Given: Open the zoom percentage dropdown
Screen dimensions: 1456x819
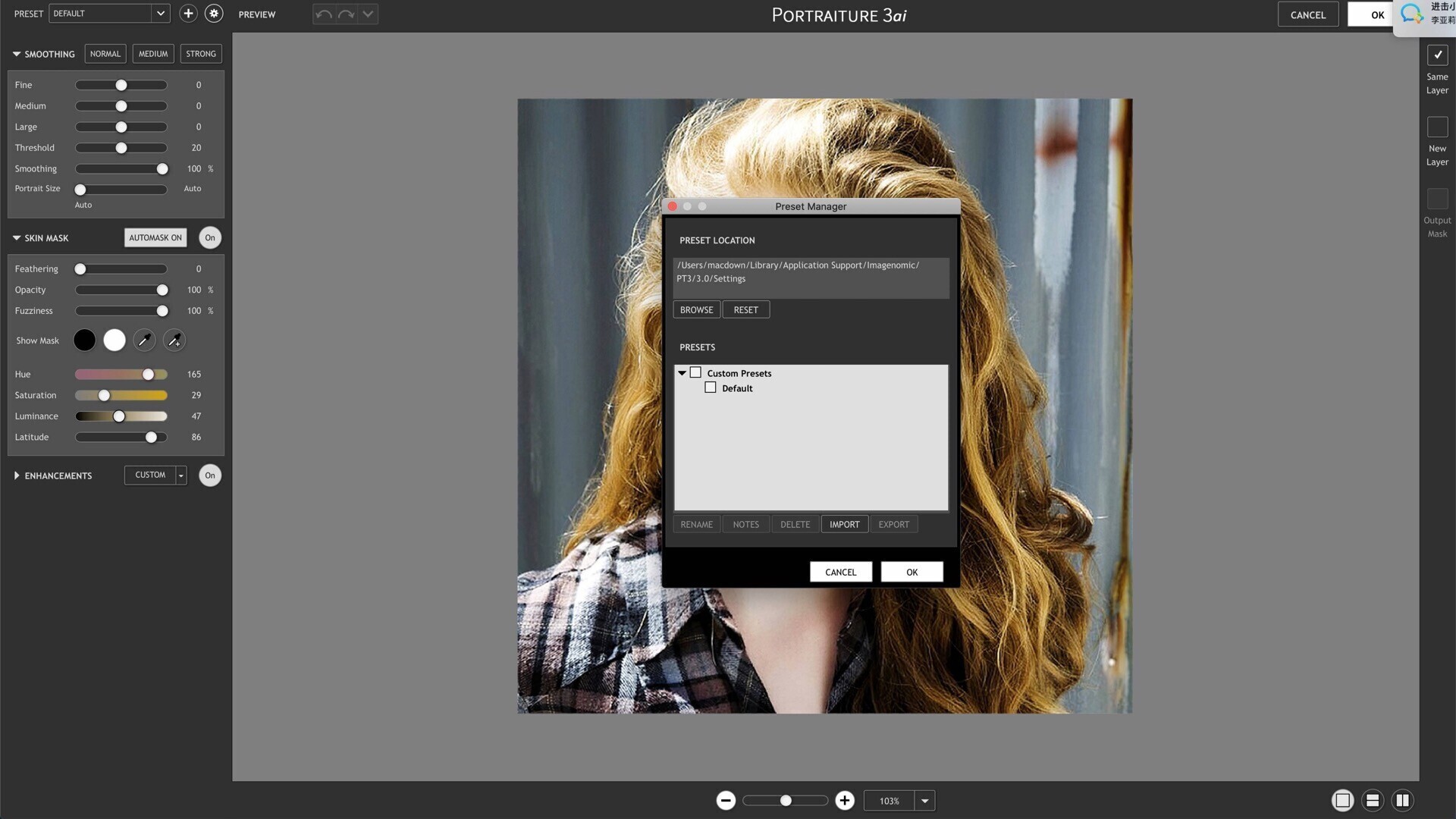Looking at the screenshot, I should coord(924,801).
